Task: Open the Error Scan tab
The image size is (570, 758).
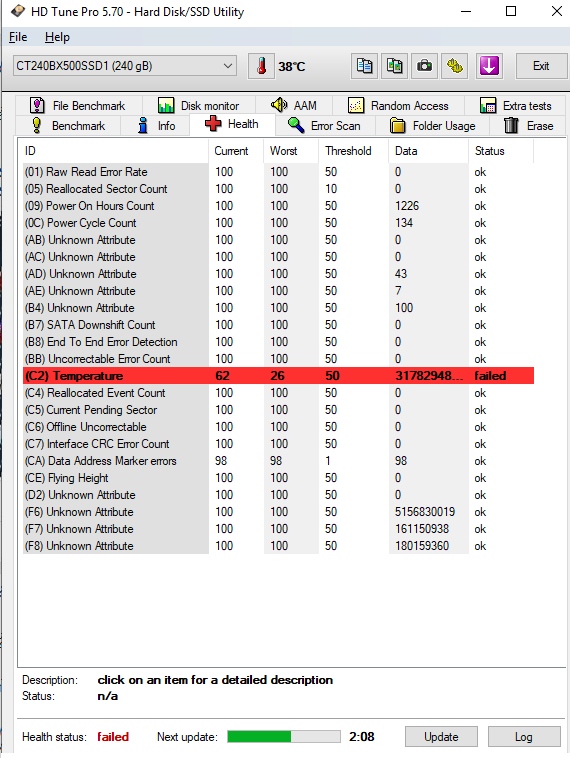Action: [324, 126]
